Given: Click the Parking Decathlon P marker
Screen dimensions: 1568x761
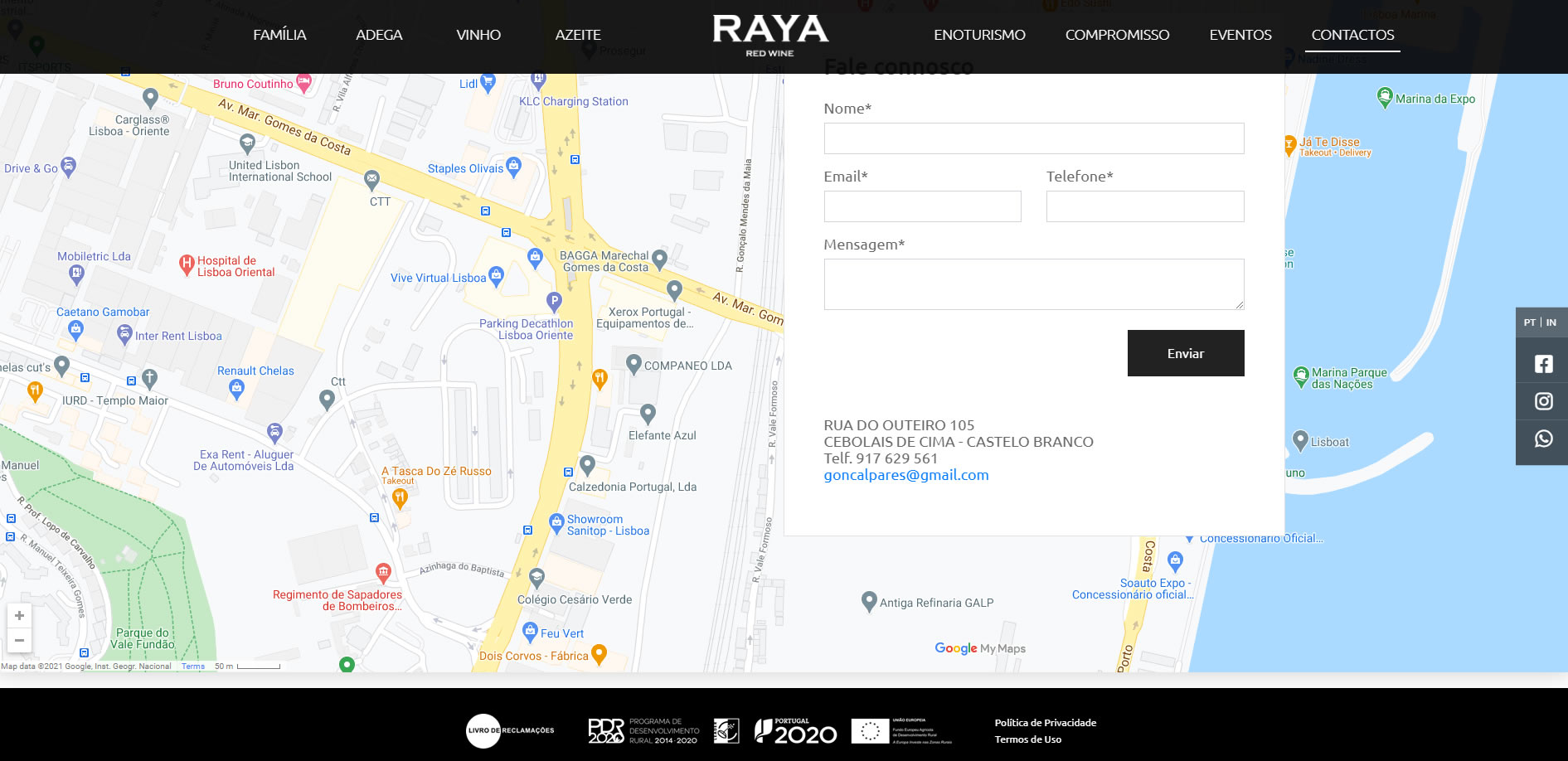Looking at the screenshot, I should click(x=554, y=303).
